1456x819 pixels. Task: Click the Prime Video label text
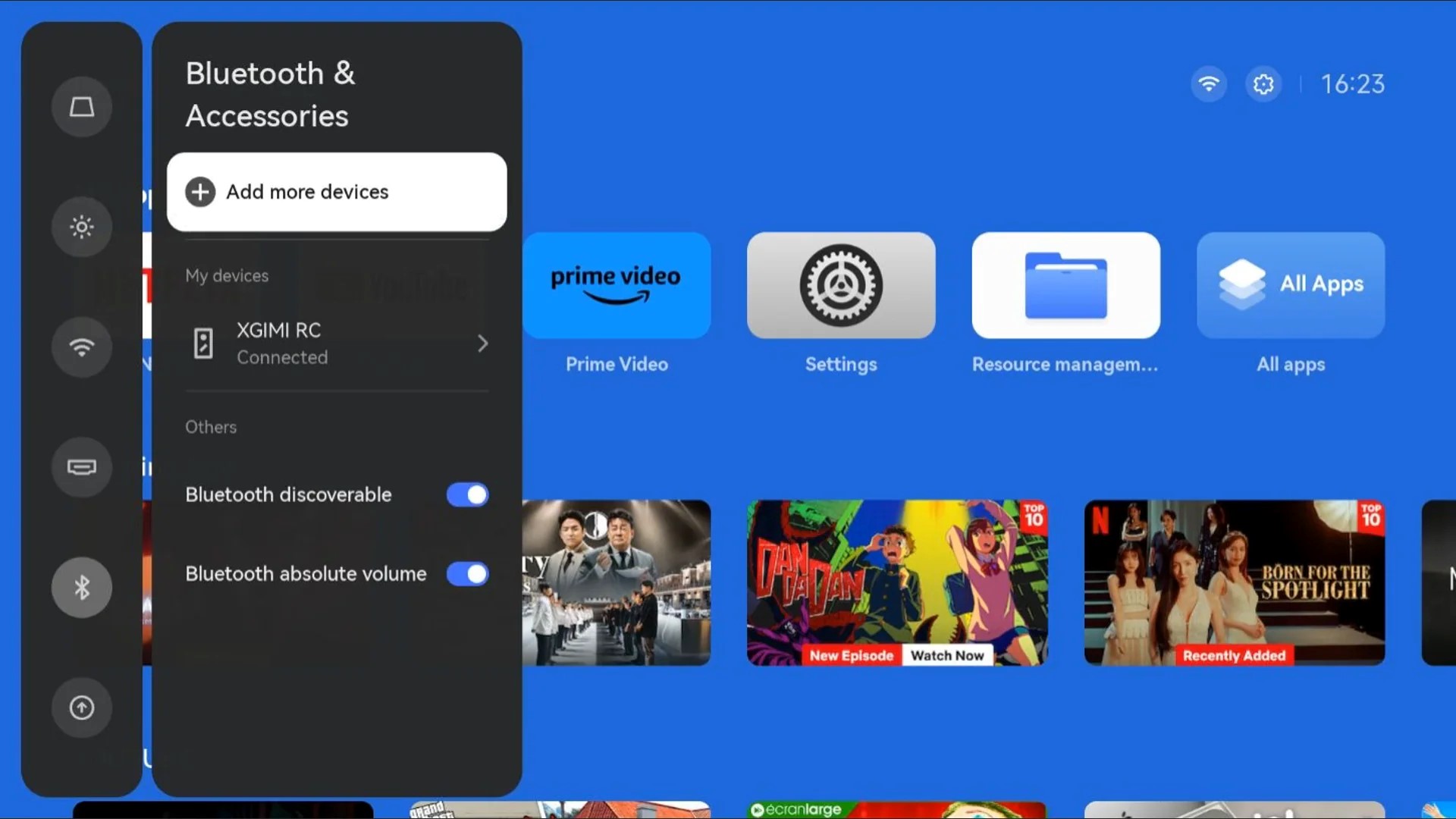click(617, 365)
